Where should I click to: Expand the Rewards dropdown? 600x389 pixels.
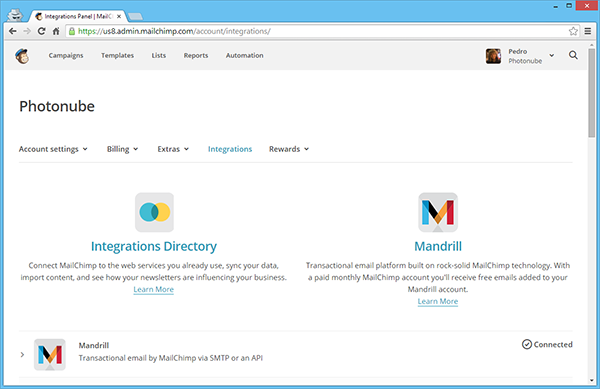tap(289, 149)
